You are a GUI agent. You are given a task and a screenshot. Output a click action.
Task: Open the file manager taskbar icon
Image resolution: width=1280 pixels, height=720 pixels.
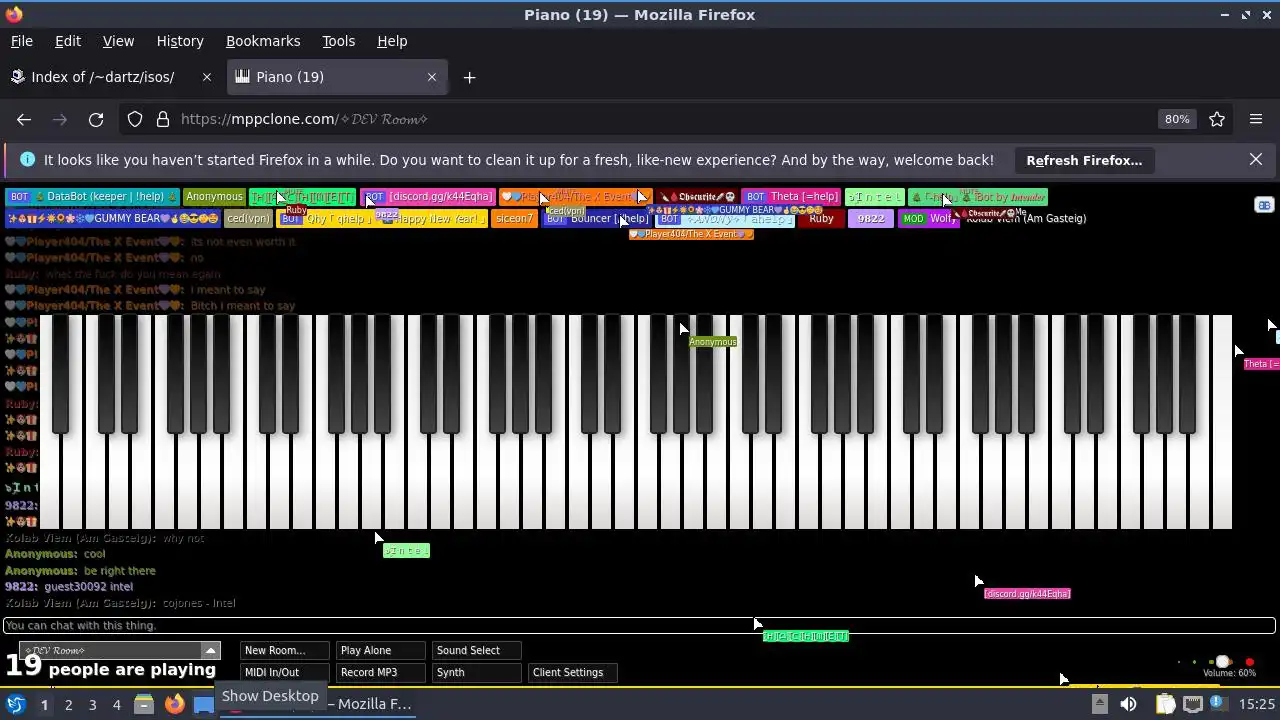144,705
